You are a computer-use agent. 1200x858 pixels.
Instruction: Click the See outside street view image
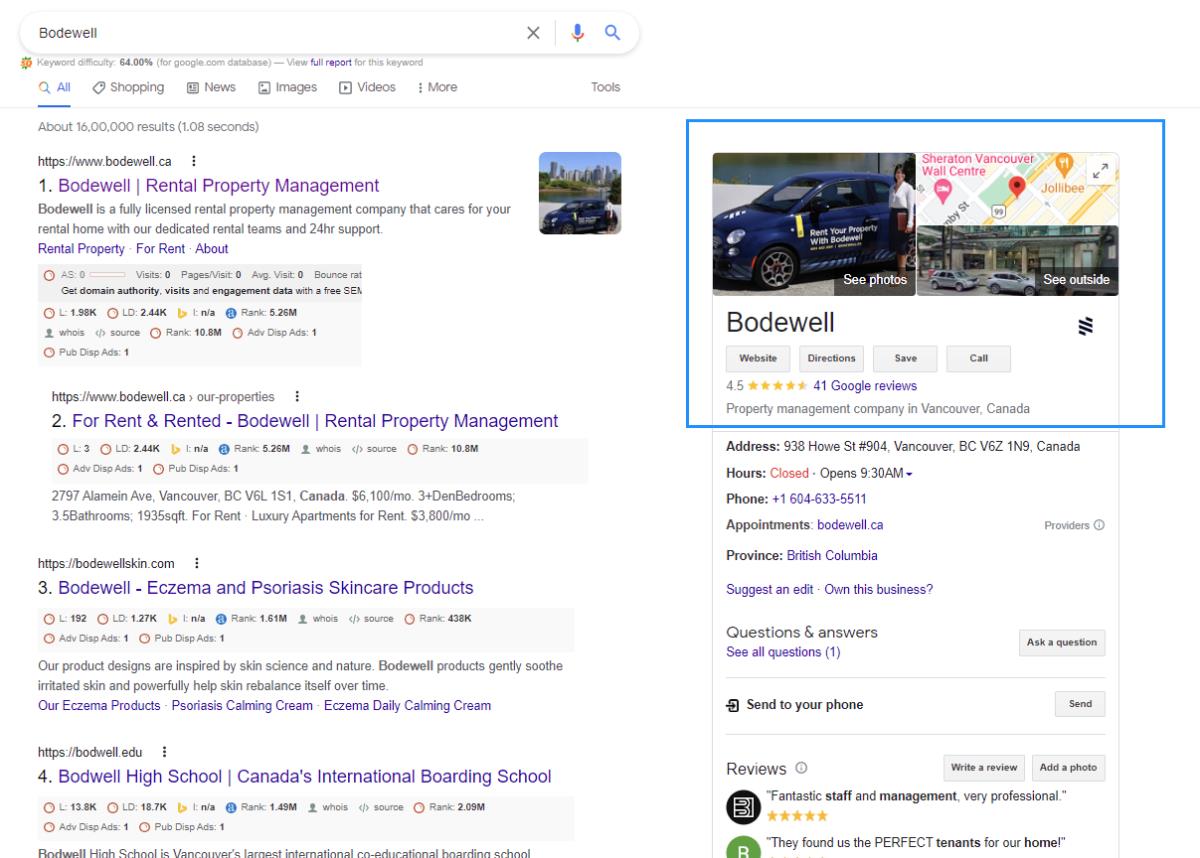tap(1018, 261)
